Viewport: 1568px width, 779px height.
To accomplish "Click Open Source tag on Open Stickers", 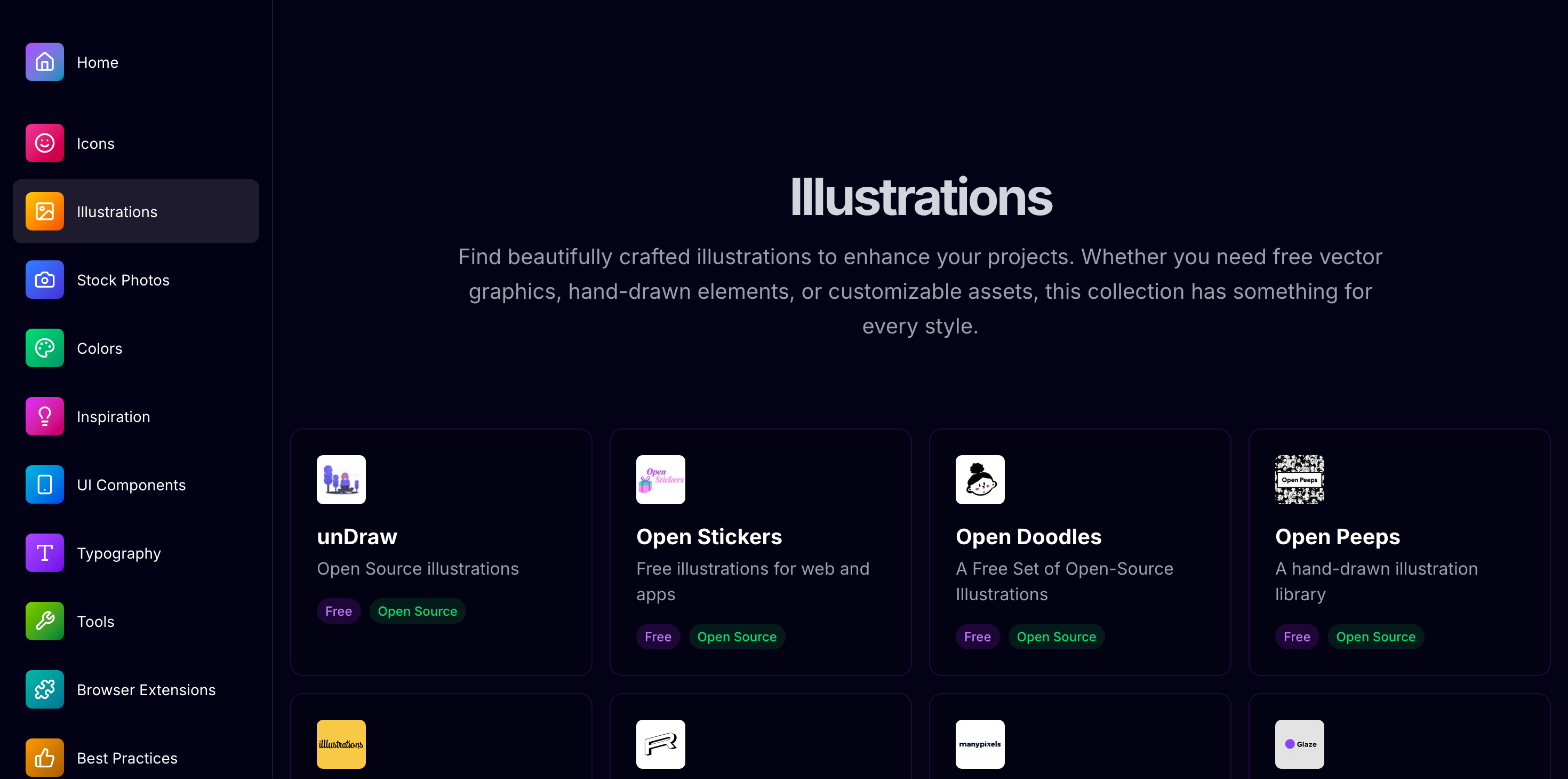I will 737,637.
